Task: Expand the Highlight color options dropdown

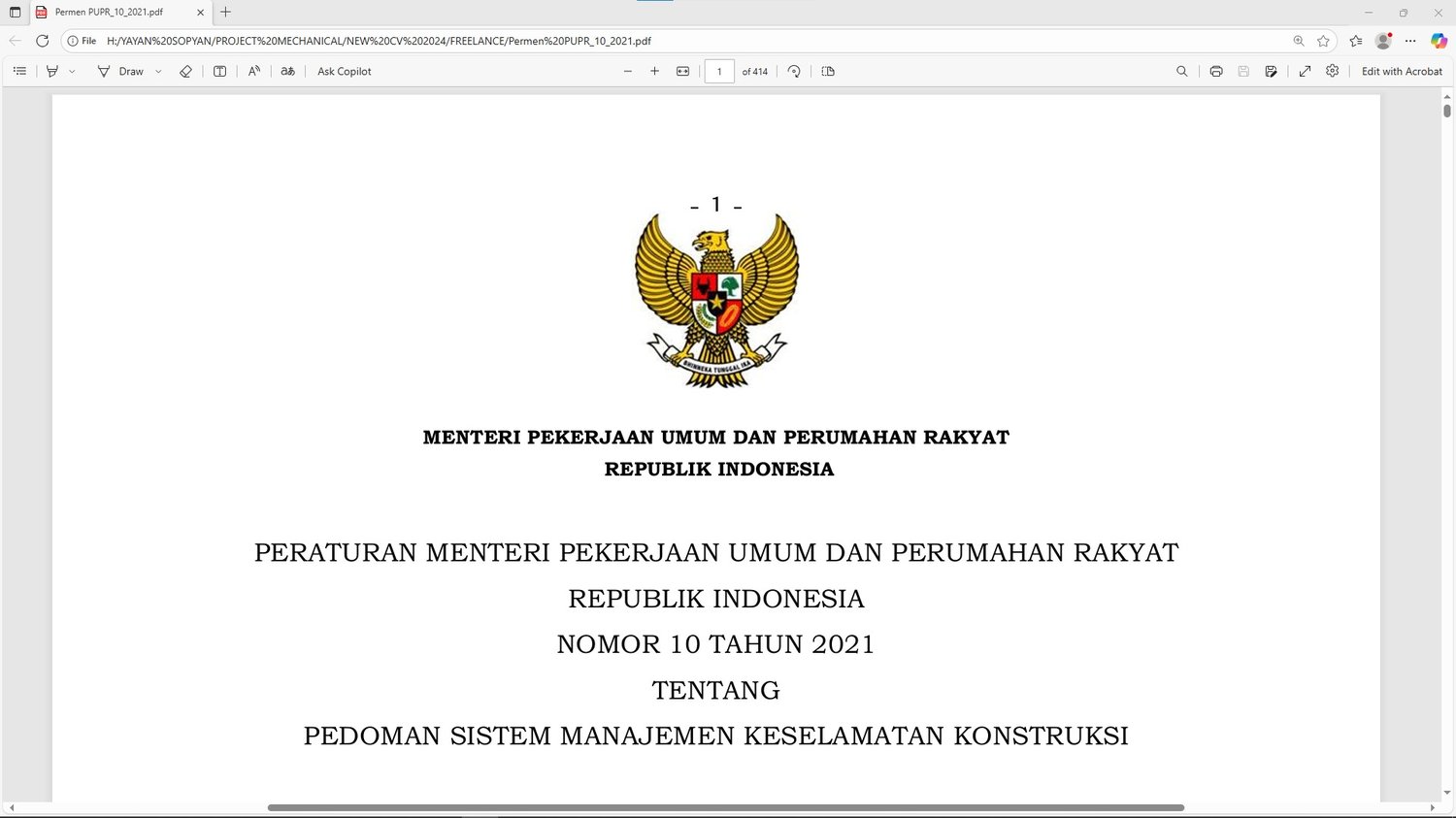Action: point(72,71)
